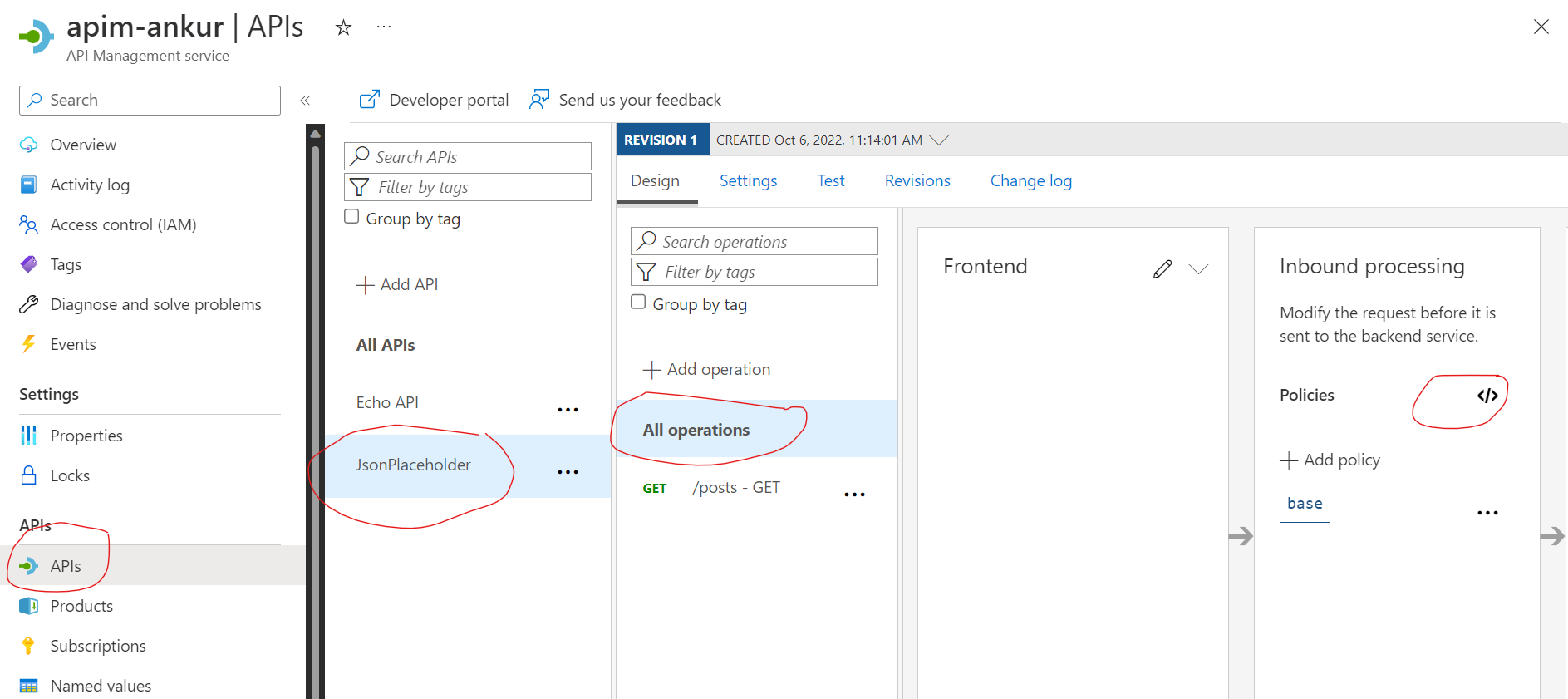
Task: Click the left menu vertical scrollbar
Action: [315, 411]
